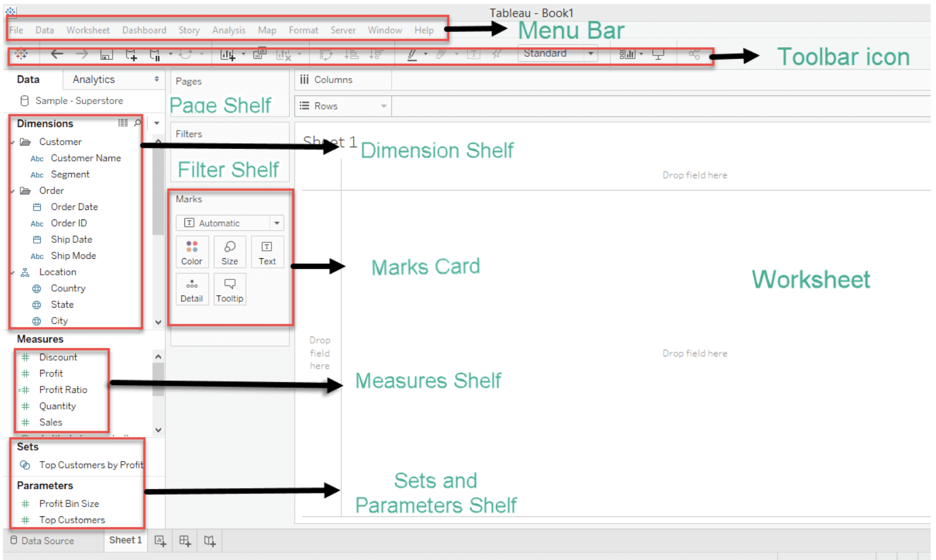Click New Worksheet icon beside Sheet 1 tab

point(160,541)
